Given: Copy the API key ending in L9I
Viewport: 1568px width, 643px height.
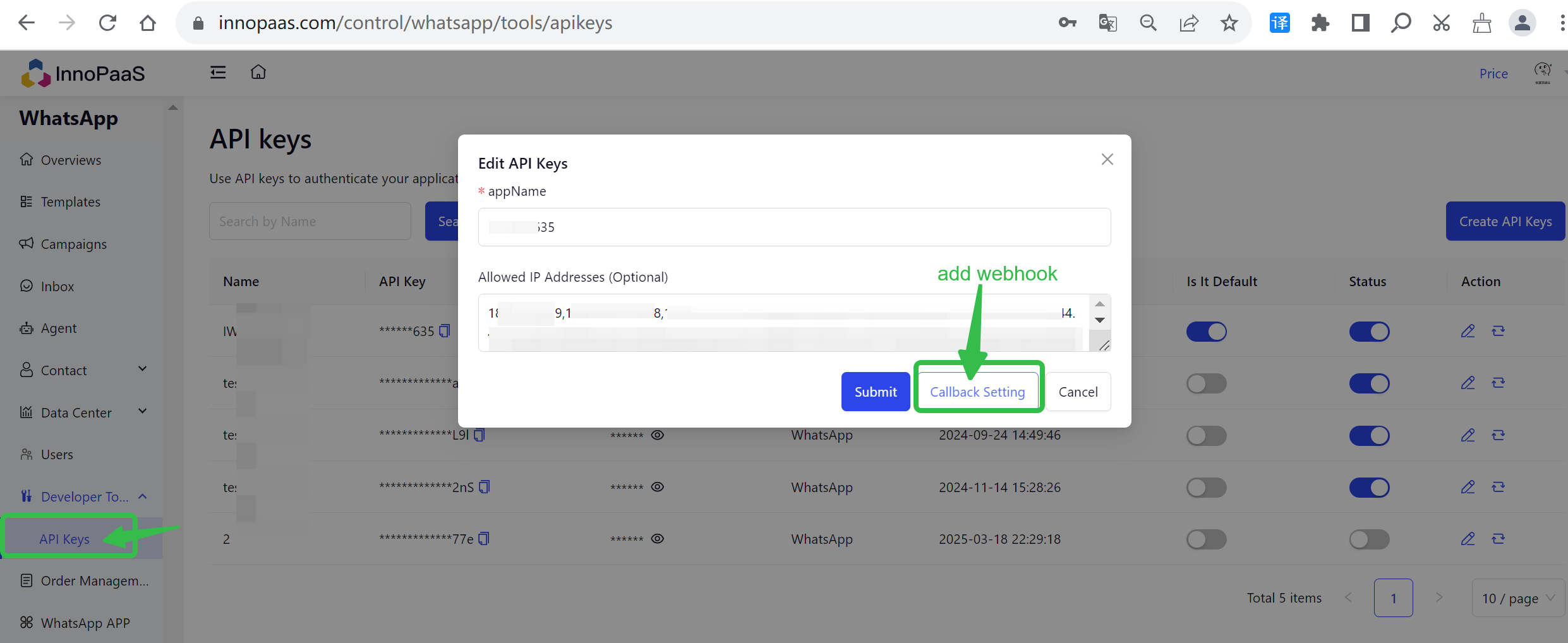Looking at the screenshot, I should (x=479, y=435).
